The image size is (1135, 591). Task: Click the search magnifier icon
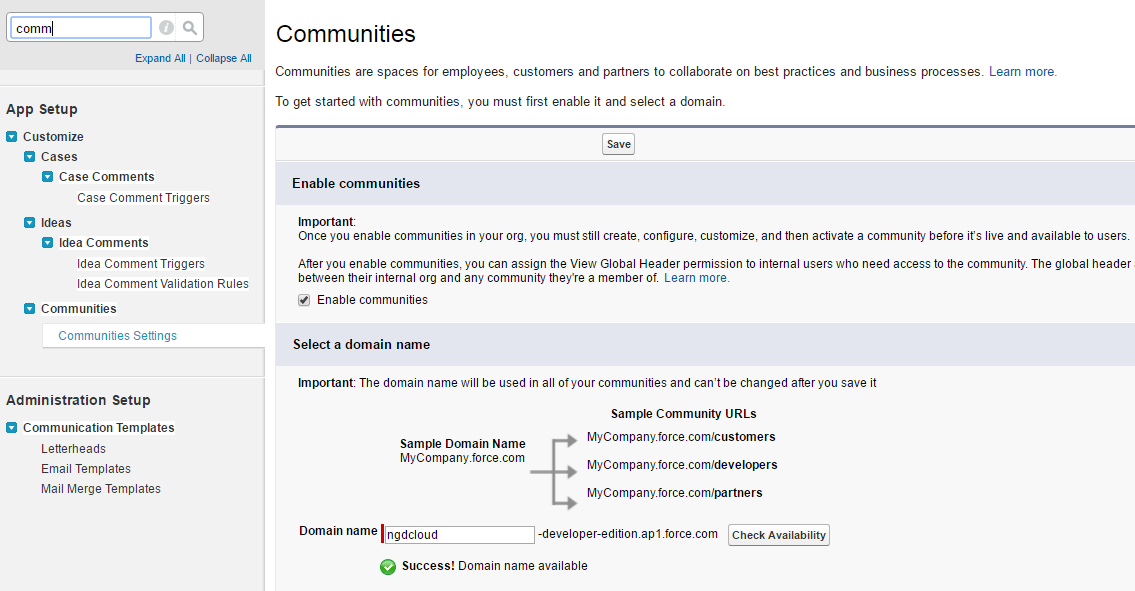pos(190,27)
